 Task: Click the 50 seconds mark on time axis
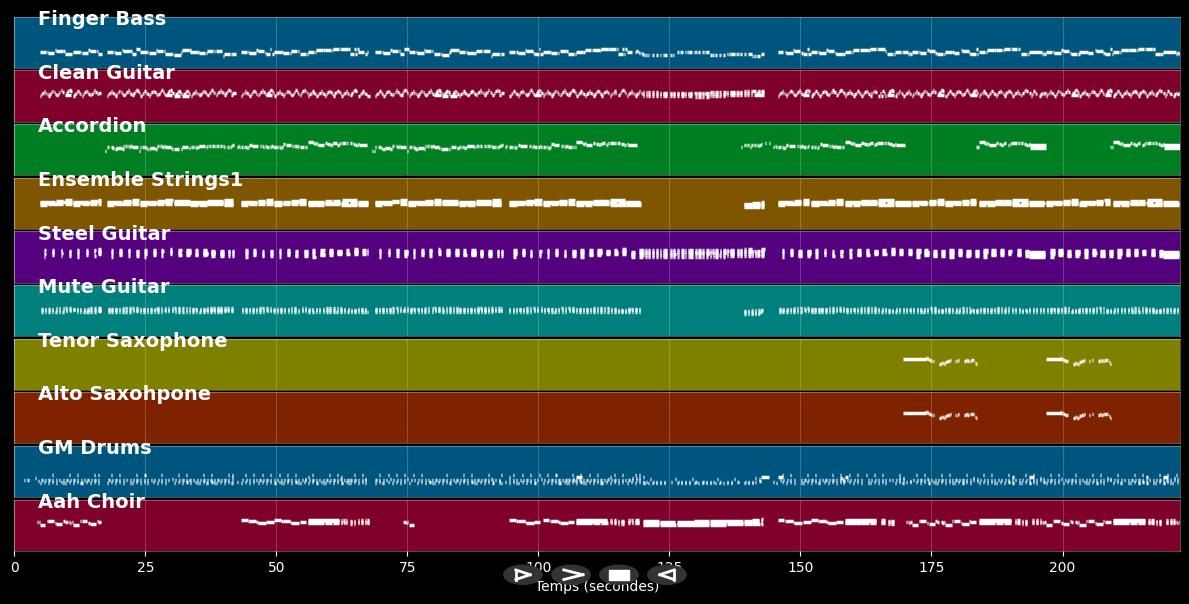click(276, 567)
